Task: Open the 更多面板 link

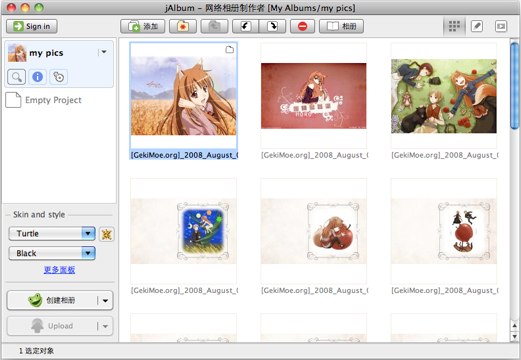Action: coord(59,270)
